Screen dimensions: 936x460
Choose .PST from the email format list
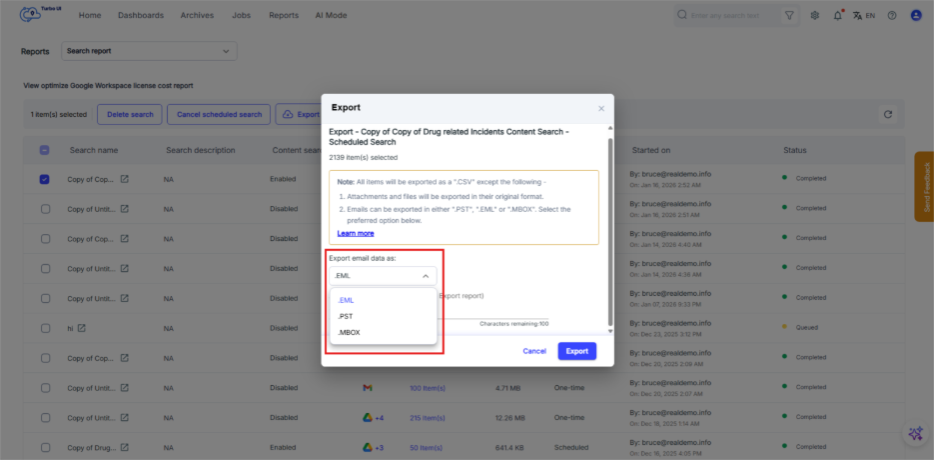pos(345,316)
